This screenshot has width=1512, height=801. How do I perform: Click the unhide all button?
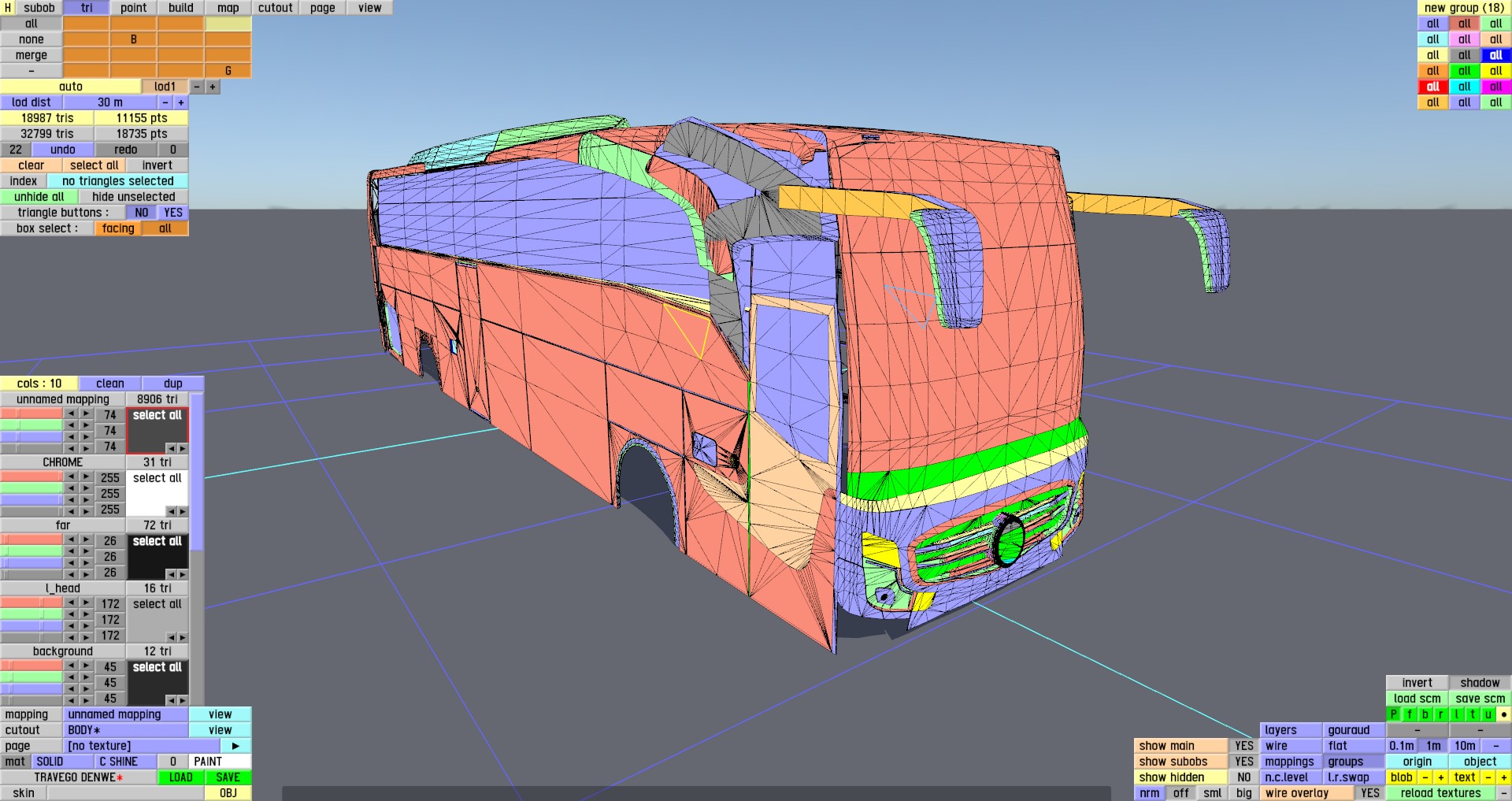pyautogui.click(x=39, y=197)
